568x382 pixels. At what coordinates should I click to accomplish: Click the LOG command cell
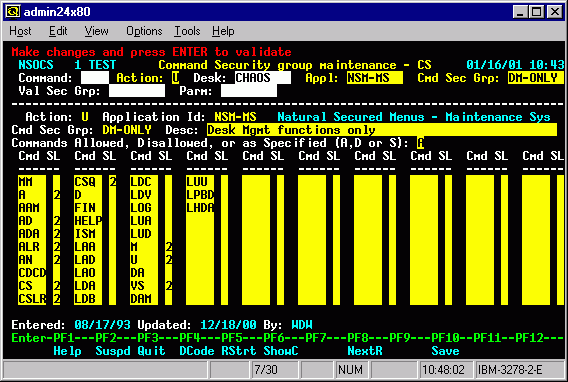[x=144, y=208]
